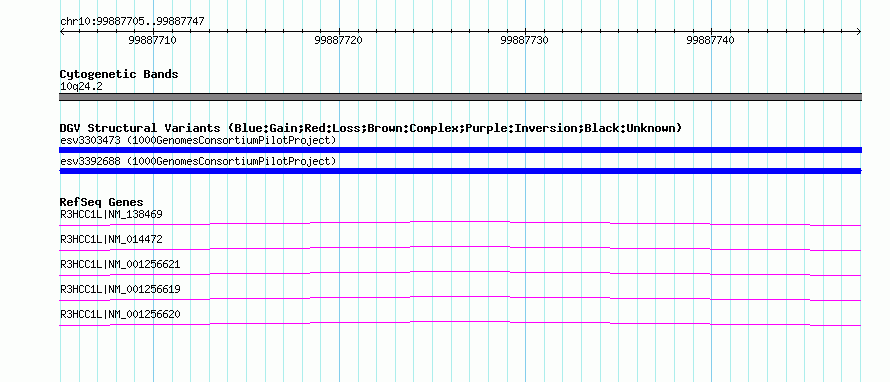Click the right arrow of the ruler
The height and width of the screenshot is (382, 890).
point(859,32)
